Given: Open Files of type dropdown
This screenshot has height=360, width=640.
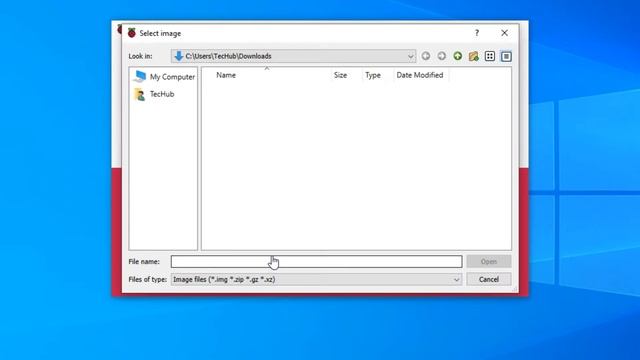Looking at the screenshot, I should [x=316, y=280].
